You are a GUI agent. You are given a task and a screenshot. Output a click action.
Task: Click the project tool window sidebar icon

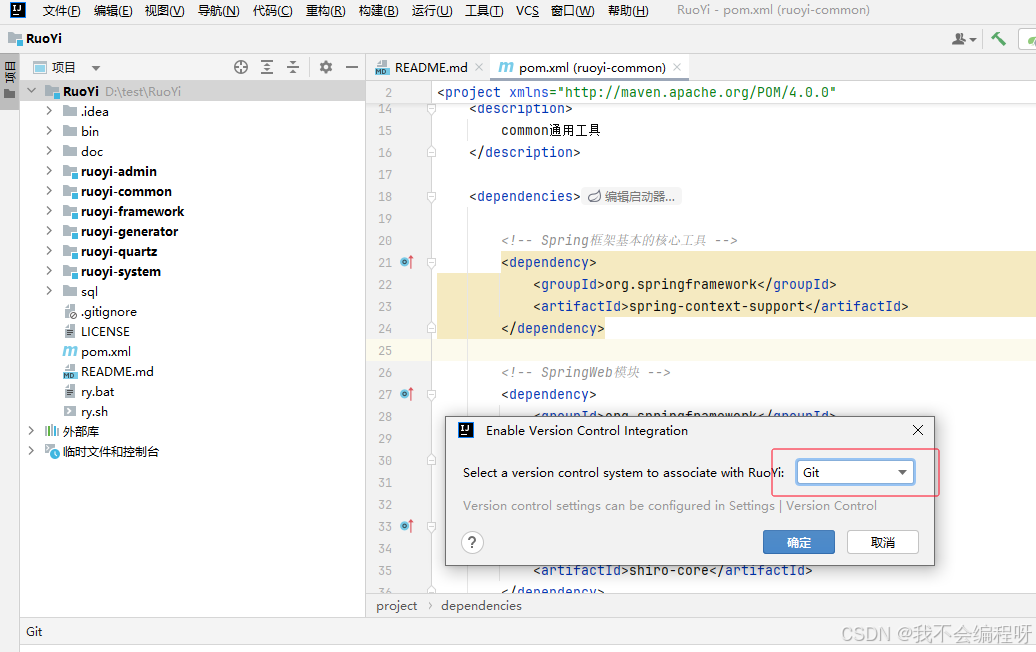pos(9,79)
